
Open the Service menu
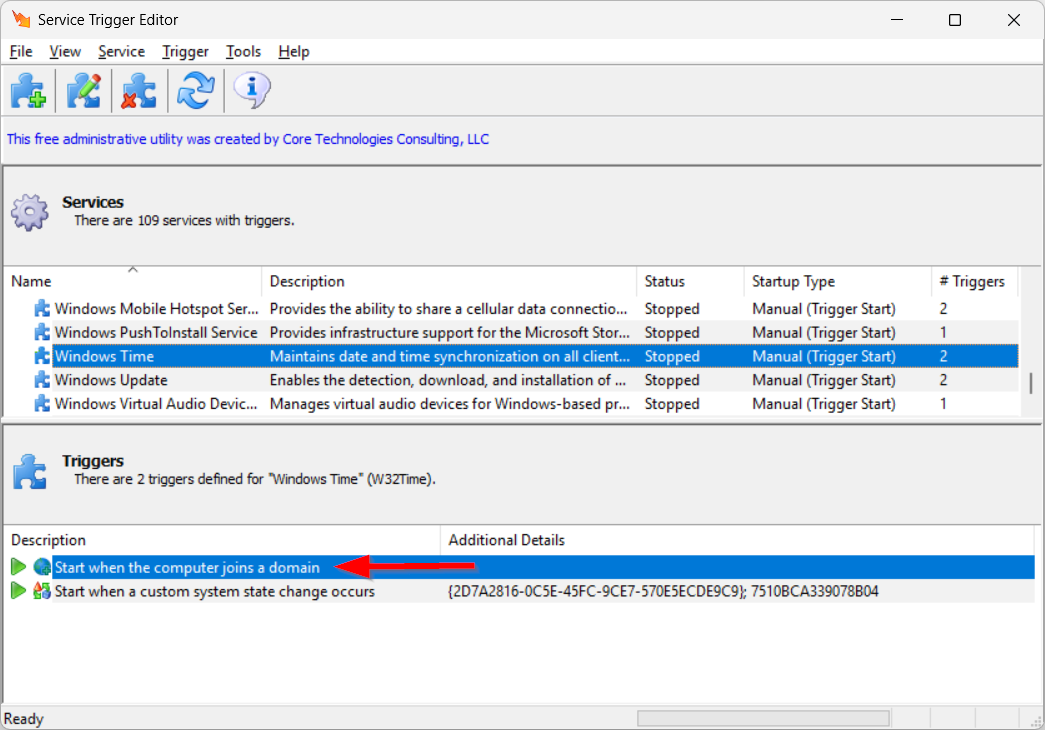[121, 52]
